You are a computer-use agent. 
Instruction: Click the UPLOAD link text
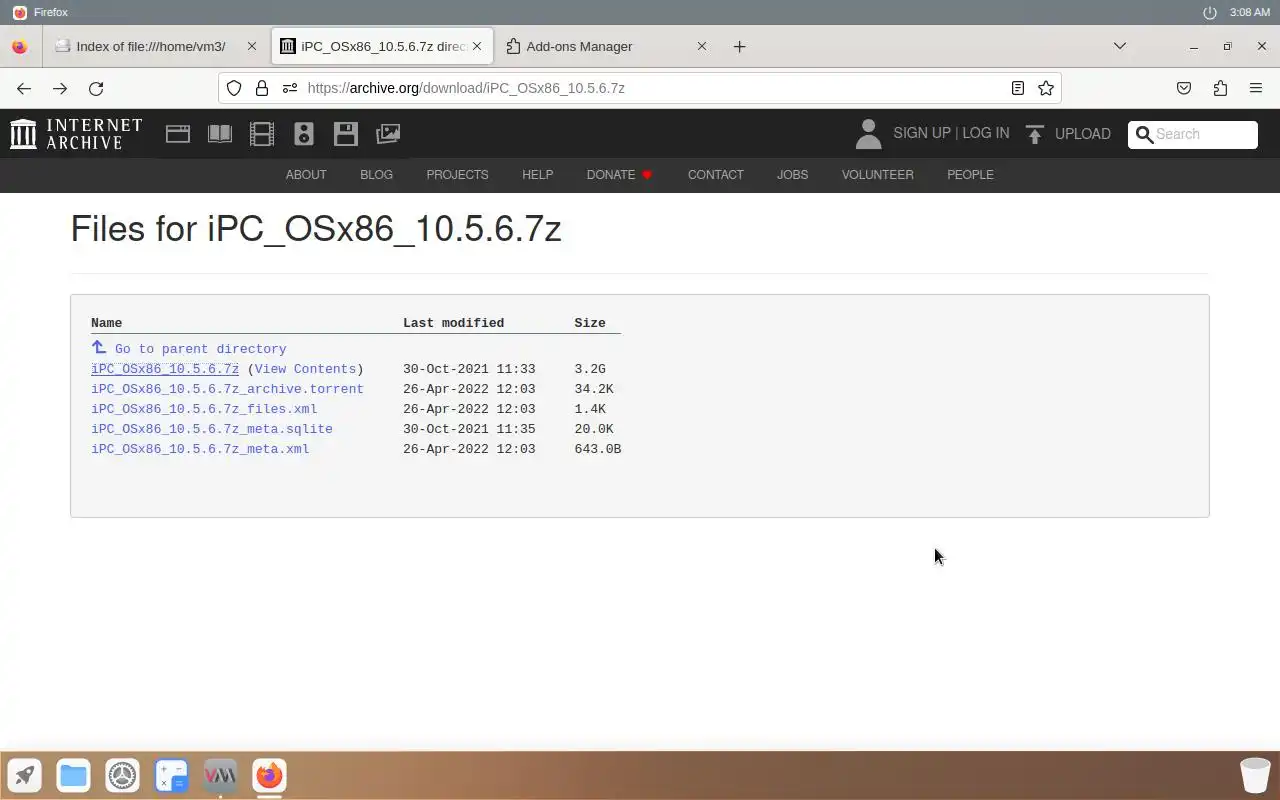pos(1082,134)
